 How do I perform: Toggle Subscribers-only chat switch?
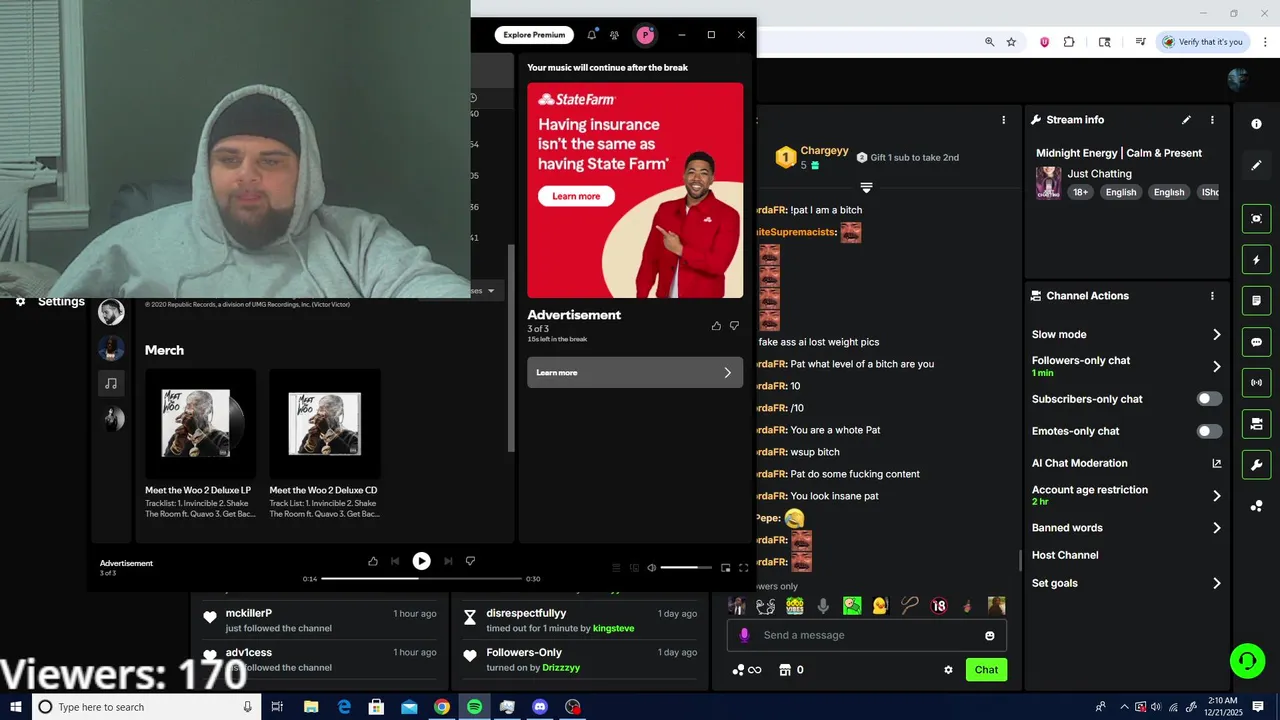1209,399
